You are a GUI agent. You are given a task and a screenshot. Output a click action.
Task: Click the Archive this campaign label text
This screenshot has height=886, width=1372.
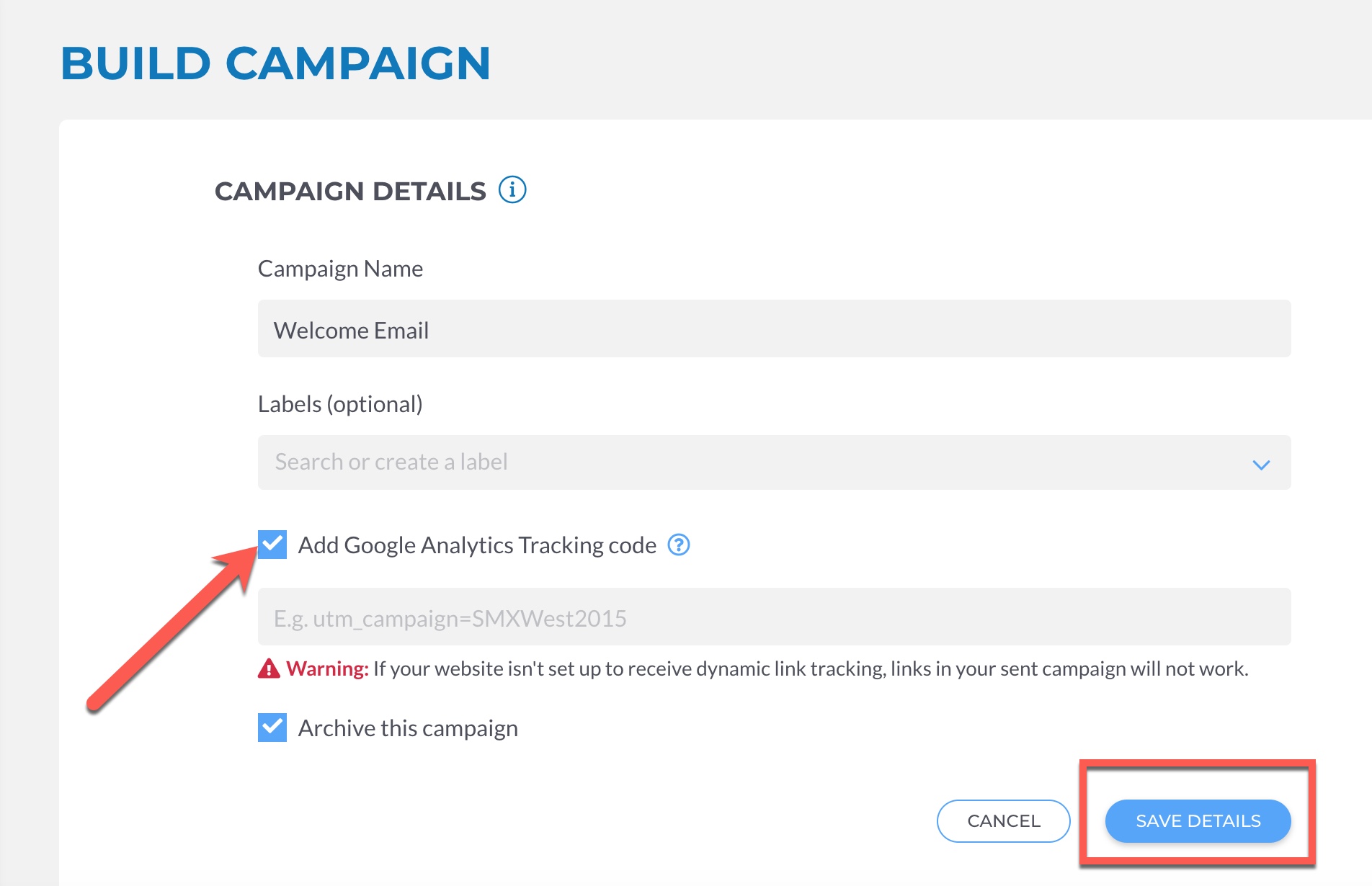pyautogui.click(x=408, y=728)
